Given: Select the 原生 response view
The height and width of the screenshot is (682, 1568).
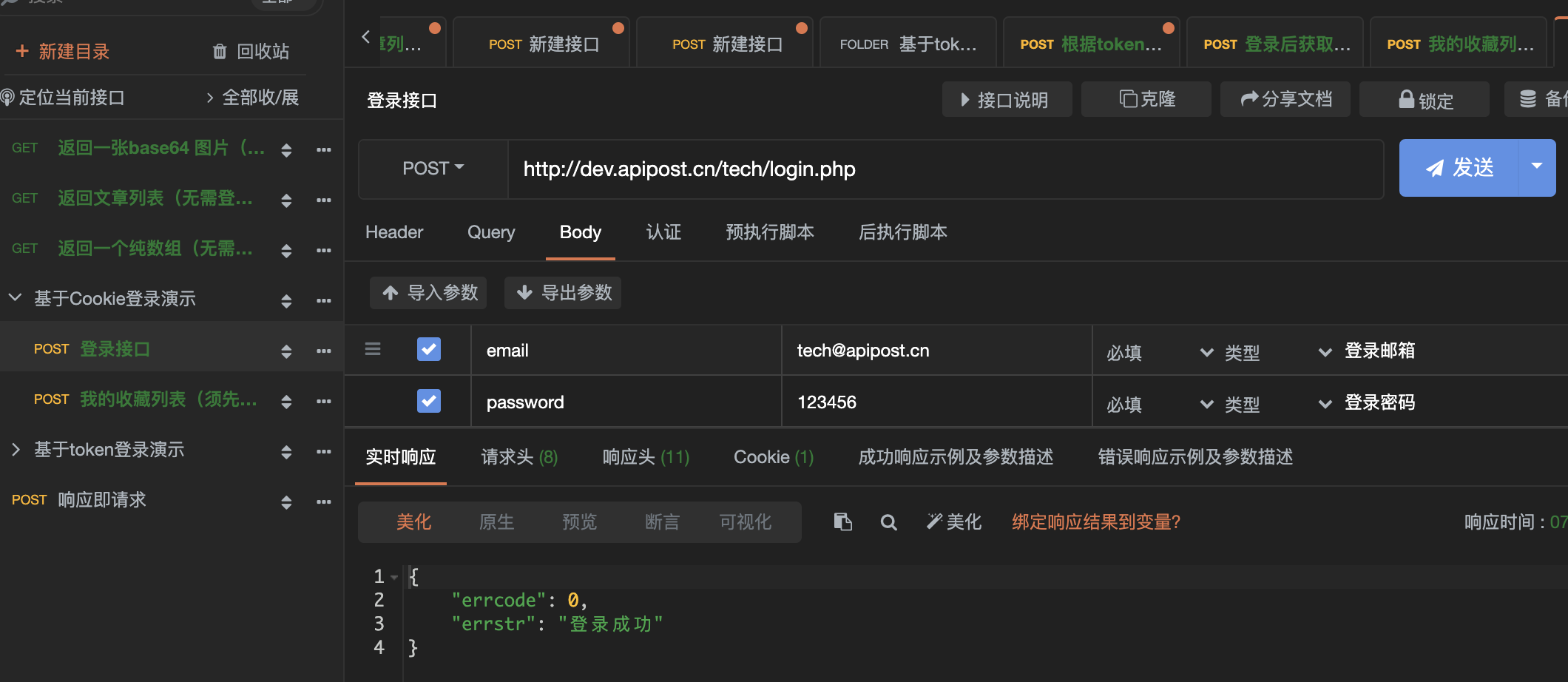Looking at the screenshot, I should coord(496,522).
